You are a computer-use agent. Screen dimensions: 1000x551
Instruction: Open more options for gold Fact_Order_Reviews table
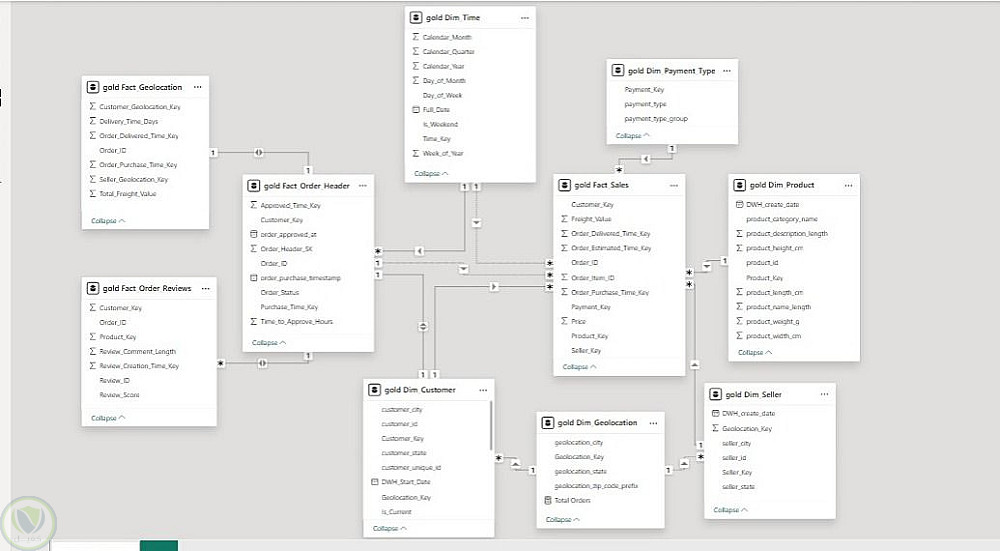pyautogui.click(x=205, y=288)
